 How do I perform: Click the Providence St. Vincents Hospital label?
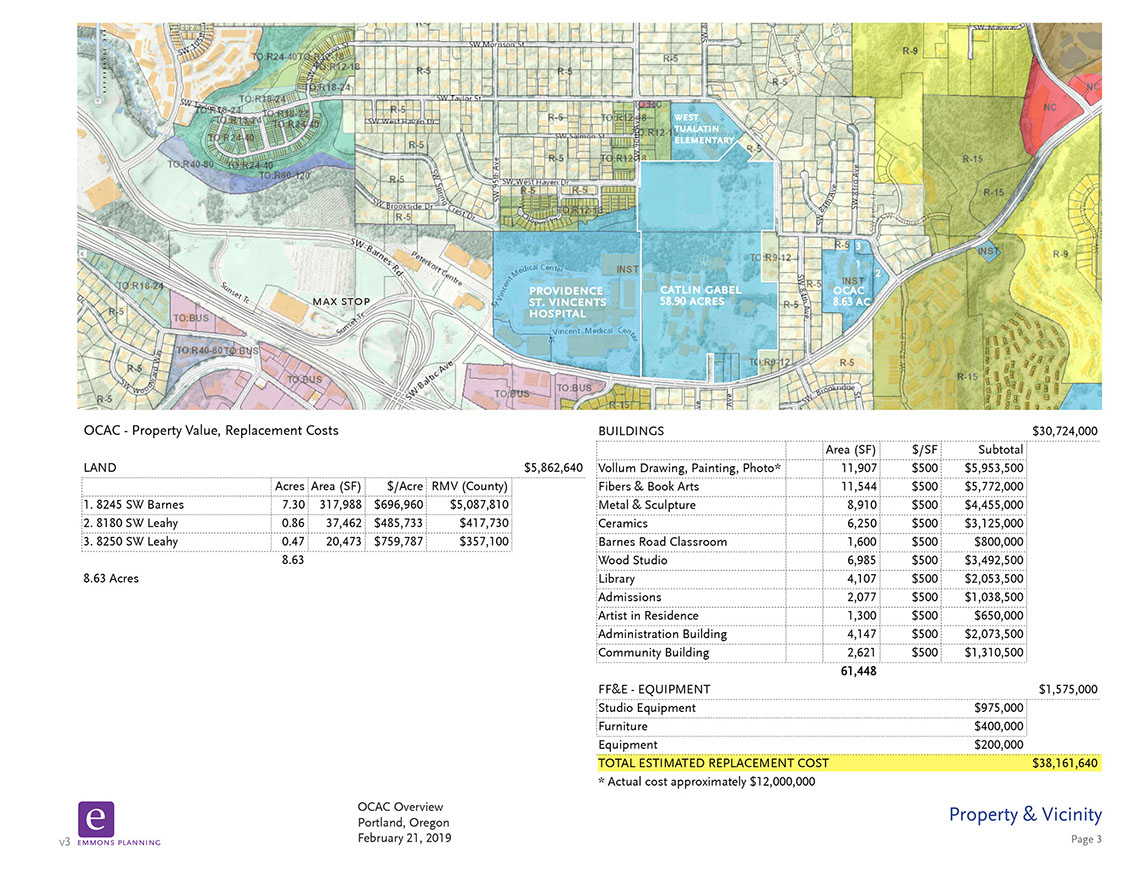point(567,302)
